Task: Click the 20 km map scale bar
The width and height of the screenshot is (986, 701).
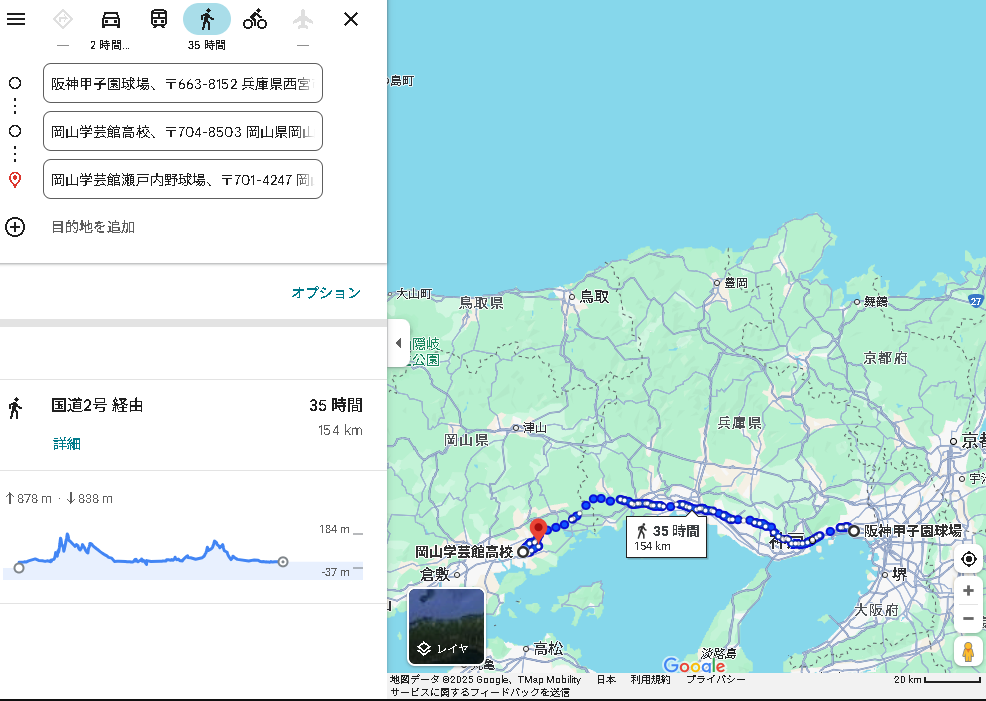Action: pyautogui.click(x=937, y=680)
